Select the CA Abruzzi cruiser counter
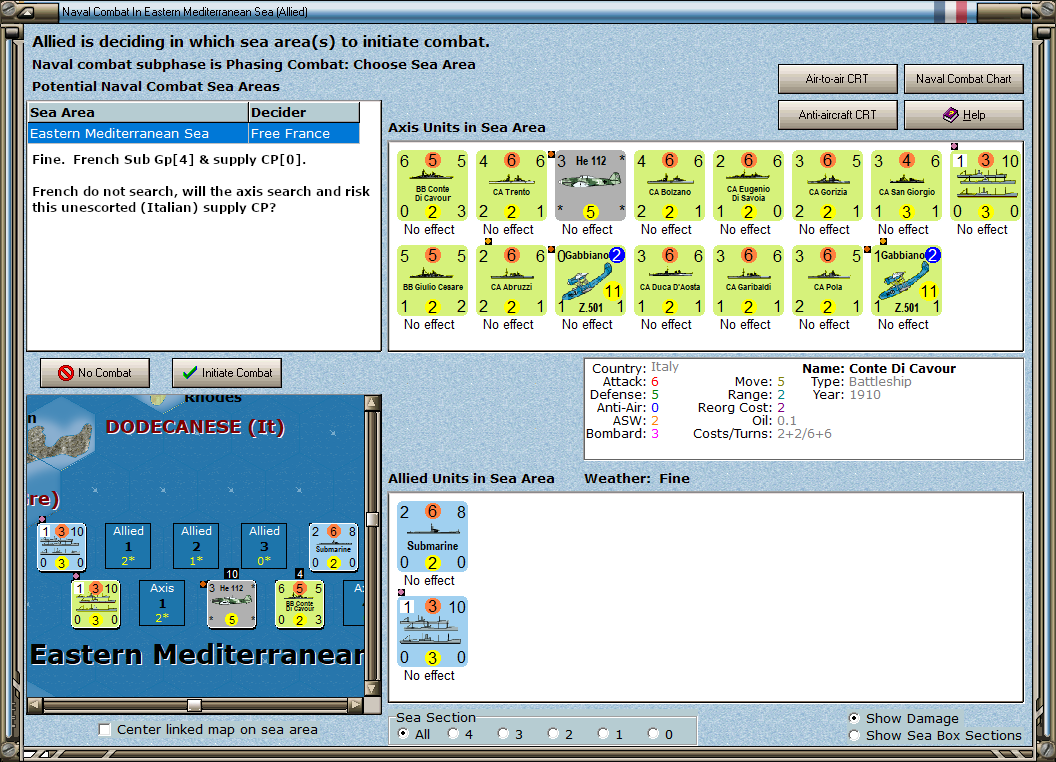1056x762 pixels. pos(511,281)
